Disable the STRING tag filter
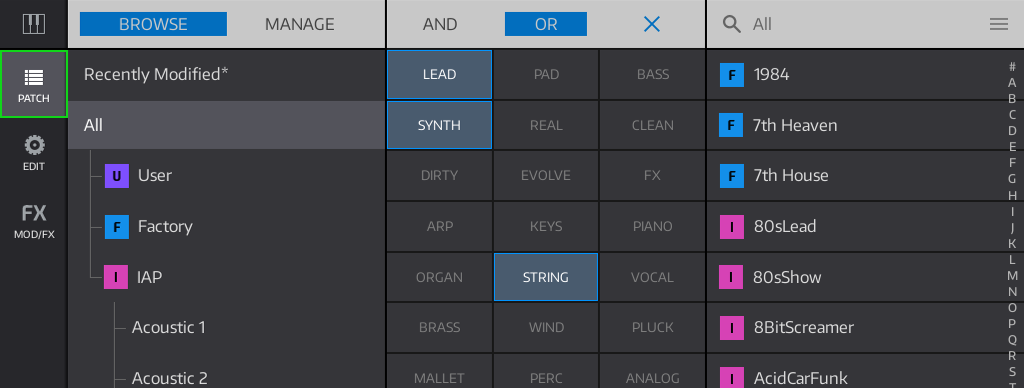The image size is (1024, 388). tap(546, 277)
